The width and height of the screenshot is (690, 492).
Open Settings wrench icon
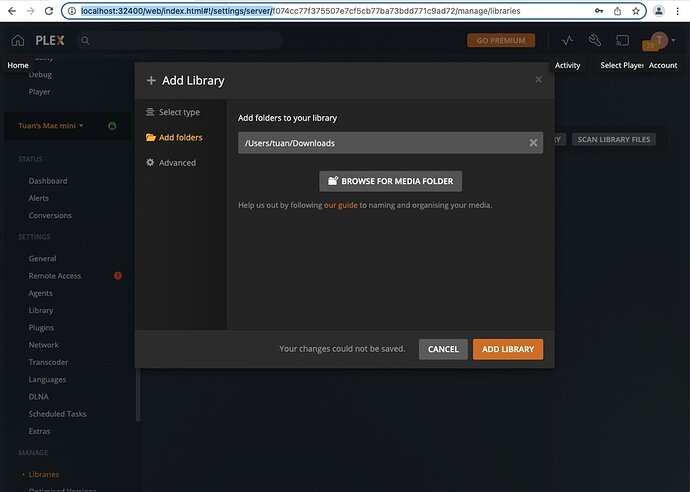coord(595,40)
